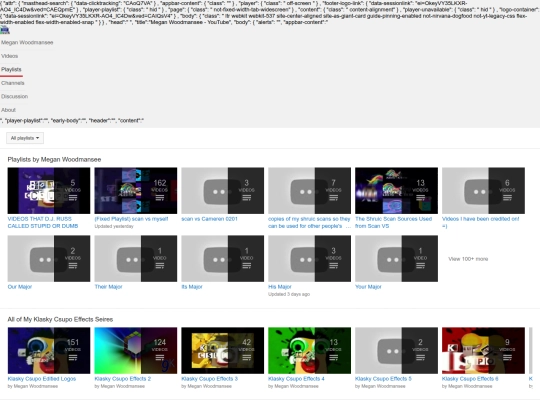This screenshot has width=540, height=405.
Task: Click the small channel avatar icon
Action: pyautogui.click(x=5, y=31)
